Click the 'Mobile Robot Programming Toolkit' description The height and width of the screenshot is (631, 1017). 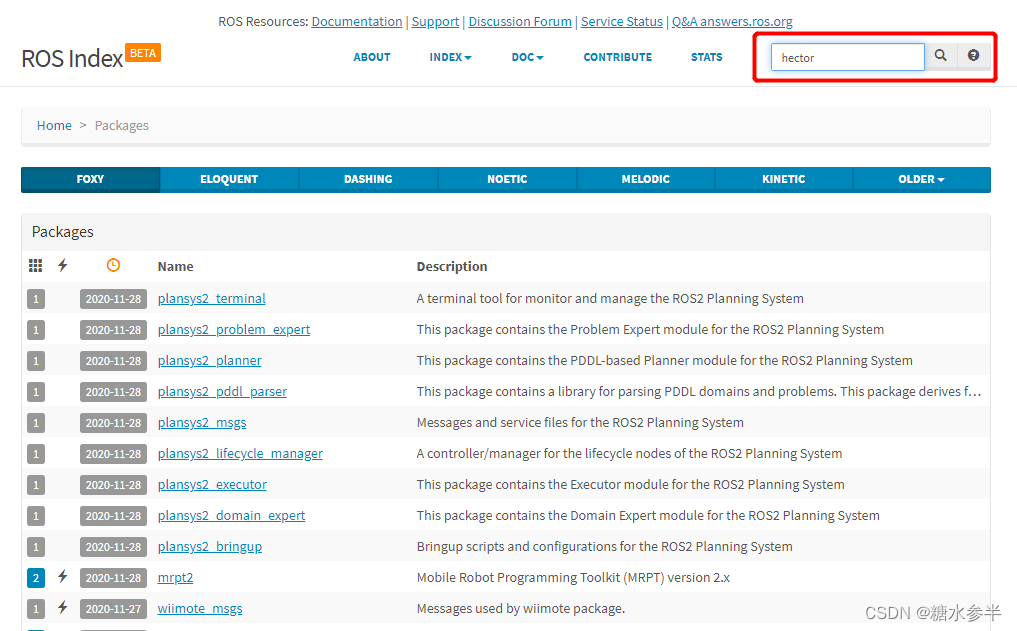tap(573, 577)
